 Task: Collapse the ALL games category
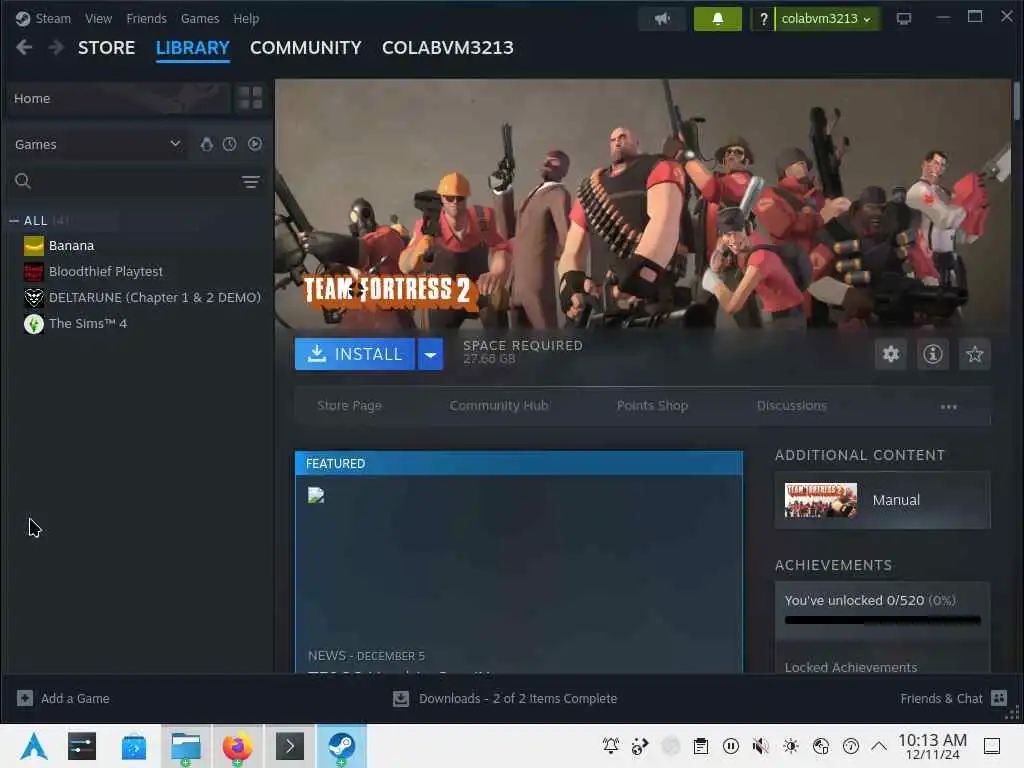(14, 221)
